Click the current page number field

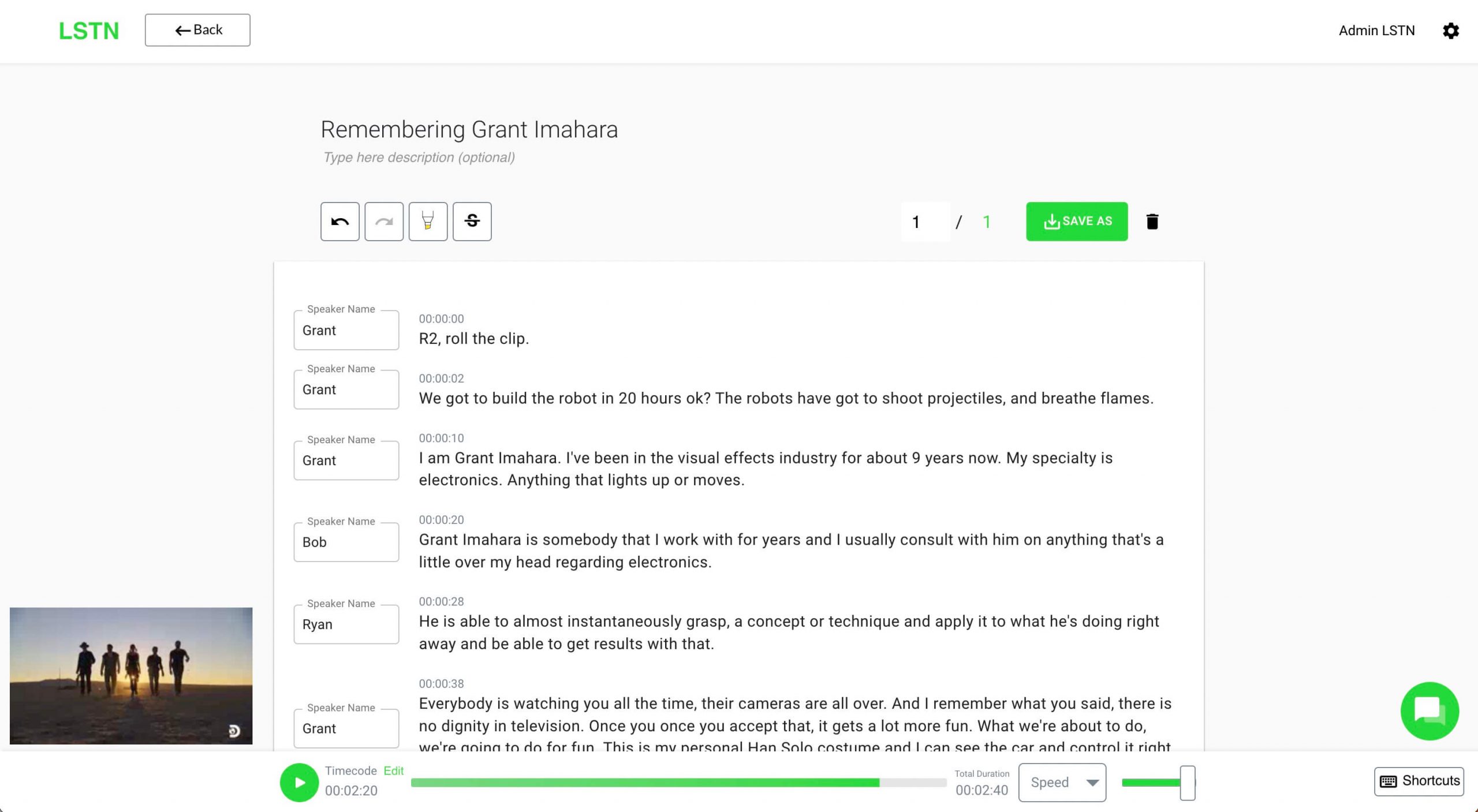click(925, 222)
